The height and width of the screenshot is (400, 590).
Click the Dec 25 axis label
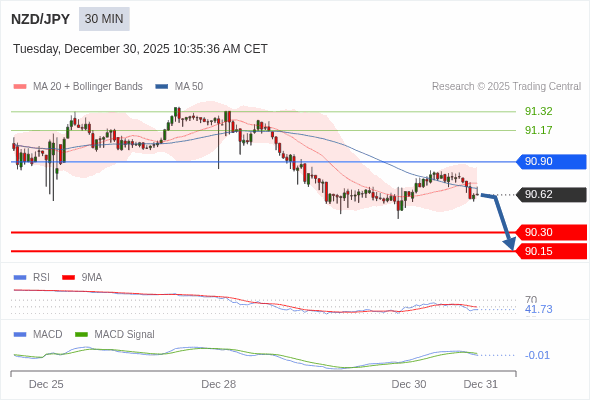[46, 384]
